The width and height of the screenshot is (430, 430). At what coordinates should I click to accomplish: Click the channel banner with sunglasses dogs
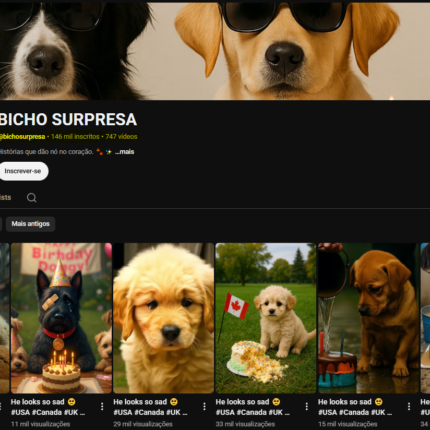(215, 51)
